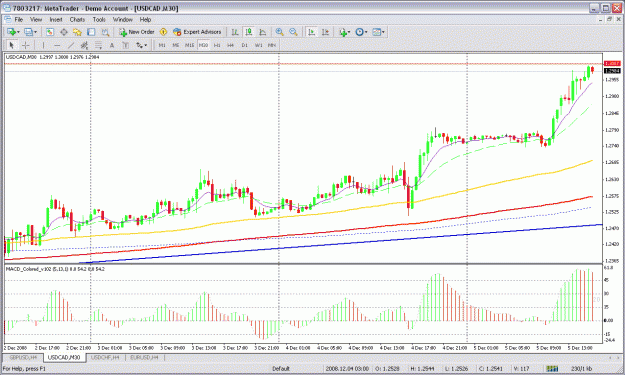Image resolution: width=625 pixels, height=375 pixels.
Task: Select the Text 'A' tool
Action: point(112,45)
